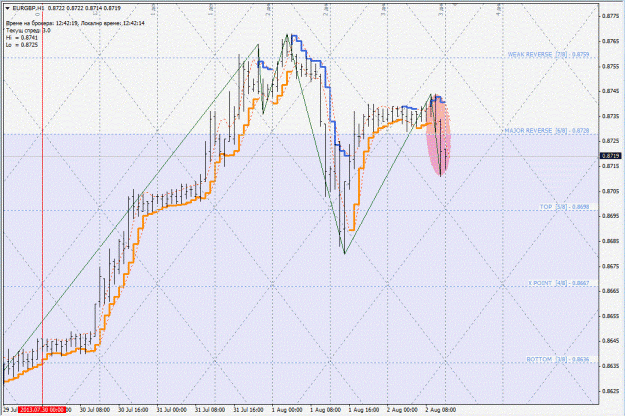
Task: Click the 1 Aug 16:00 time label
Action: pyautogui.click(x=364, y=410)
